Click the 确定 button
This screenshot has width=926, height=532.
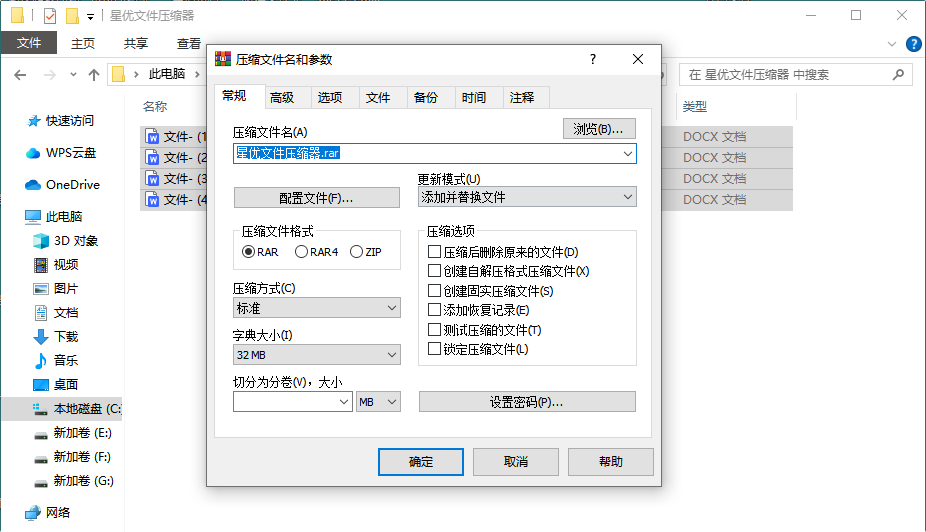(421, 462)
